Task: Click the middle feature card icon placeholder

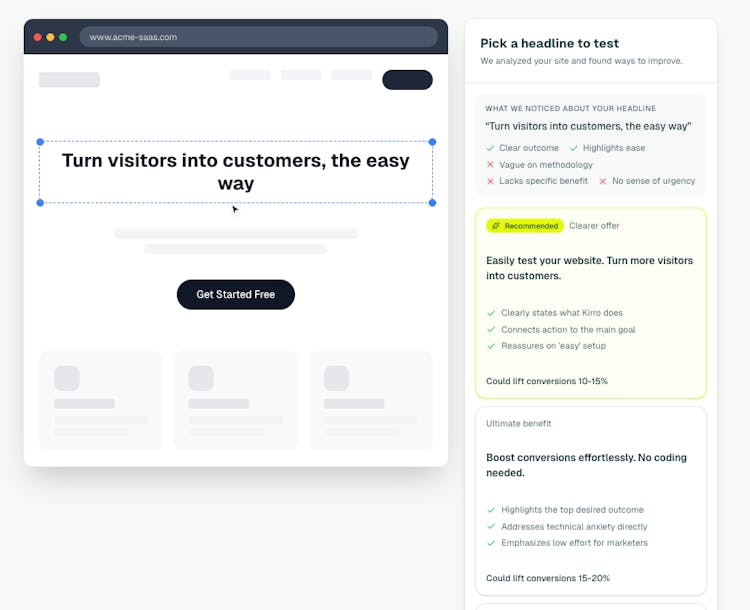Action: 201,378
